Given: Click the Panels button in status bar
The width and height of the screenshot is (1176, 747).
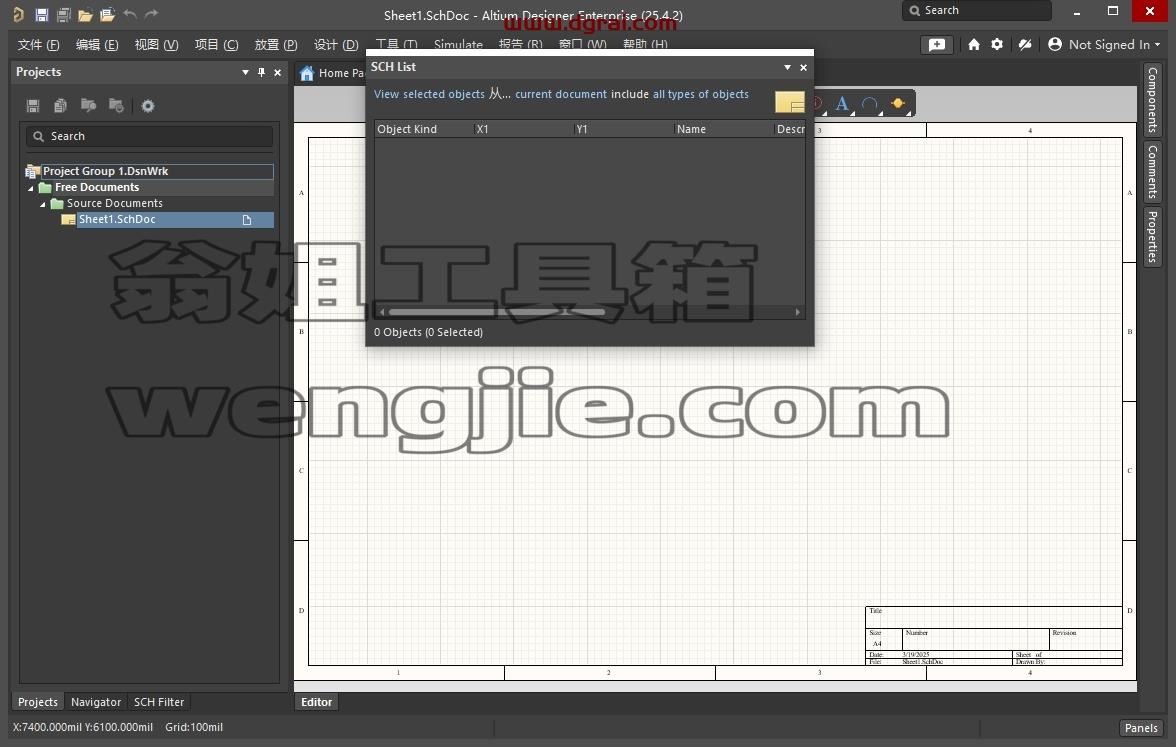Looking at the screenshot, I should tap(1141, 728).
